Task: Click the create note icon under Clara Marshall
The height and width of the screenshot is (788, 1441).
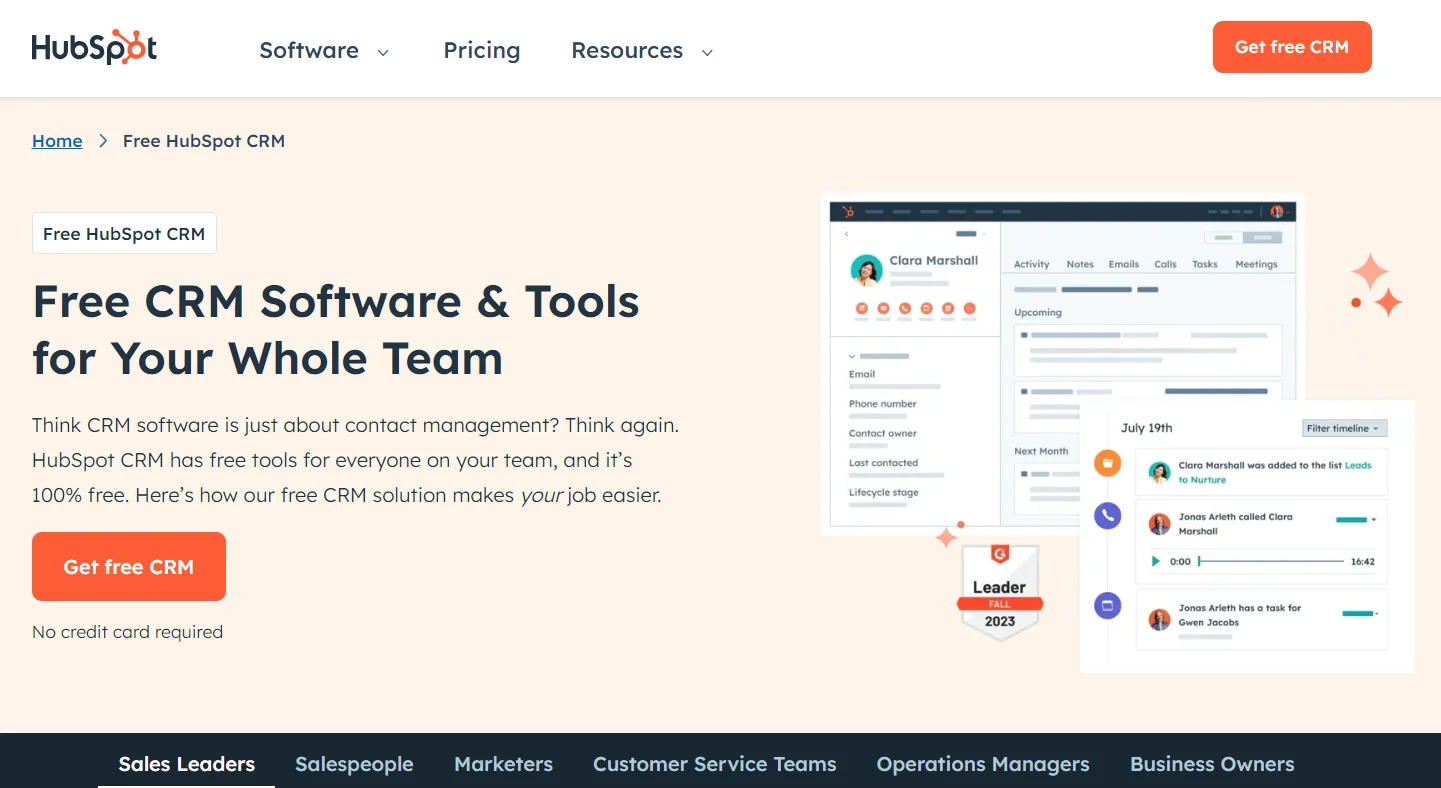Action: [861, 309]
